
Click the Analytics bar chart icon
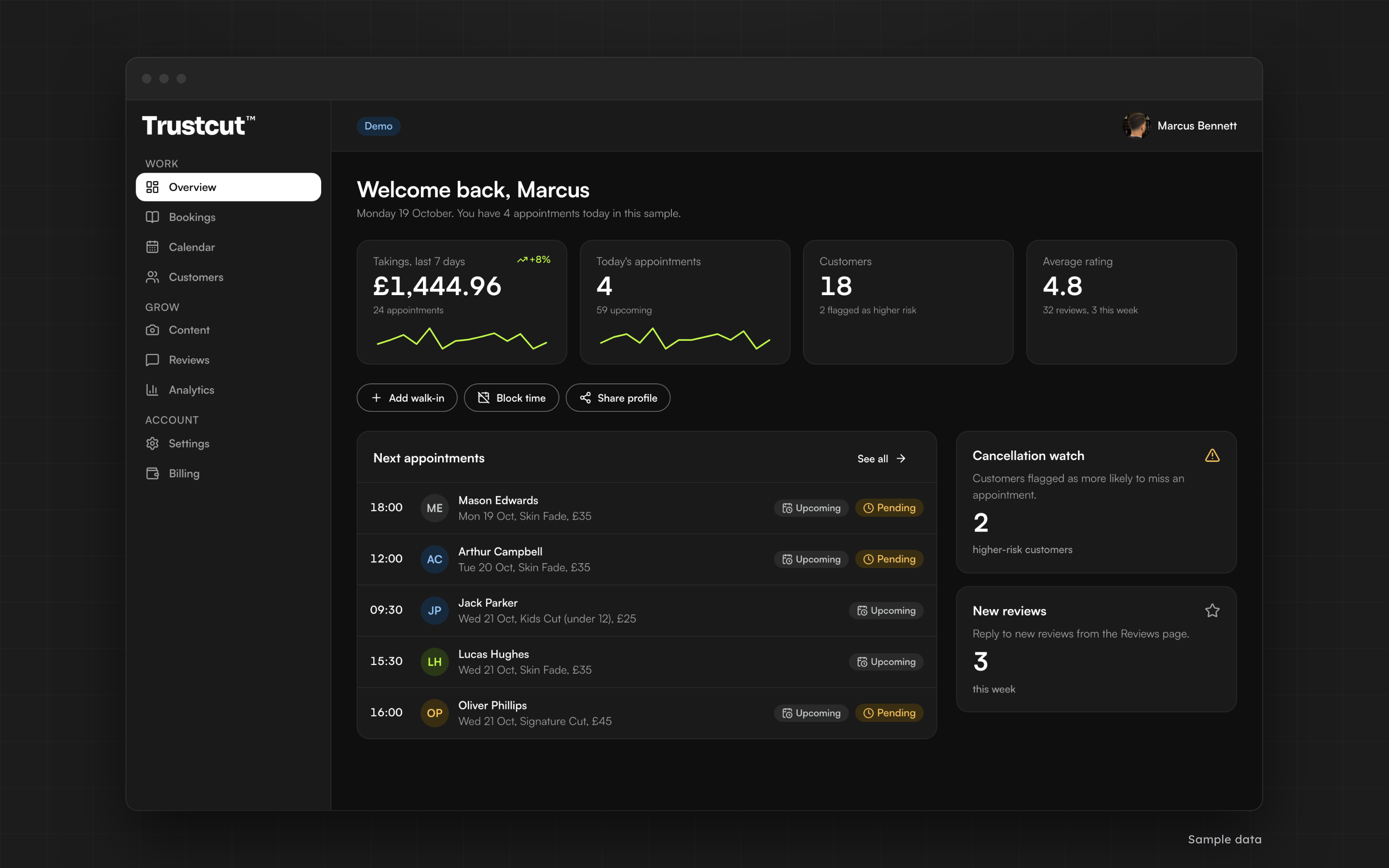[x=152, y=390]
